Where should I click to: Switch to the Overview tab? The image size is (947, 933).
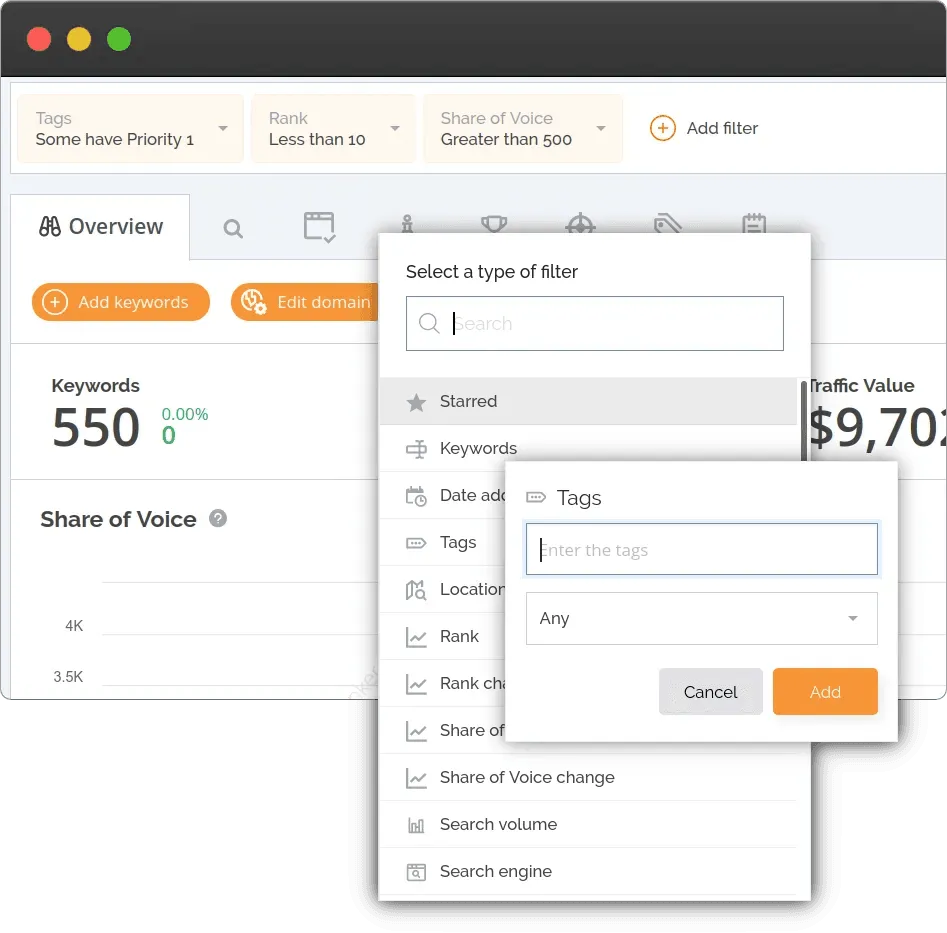[x=100, y=227]
